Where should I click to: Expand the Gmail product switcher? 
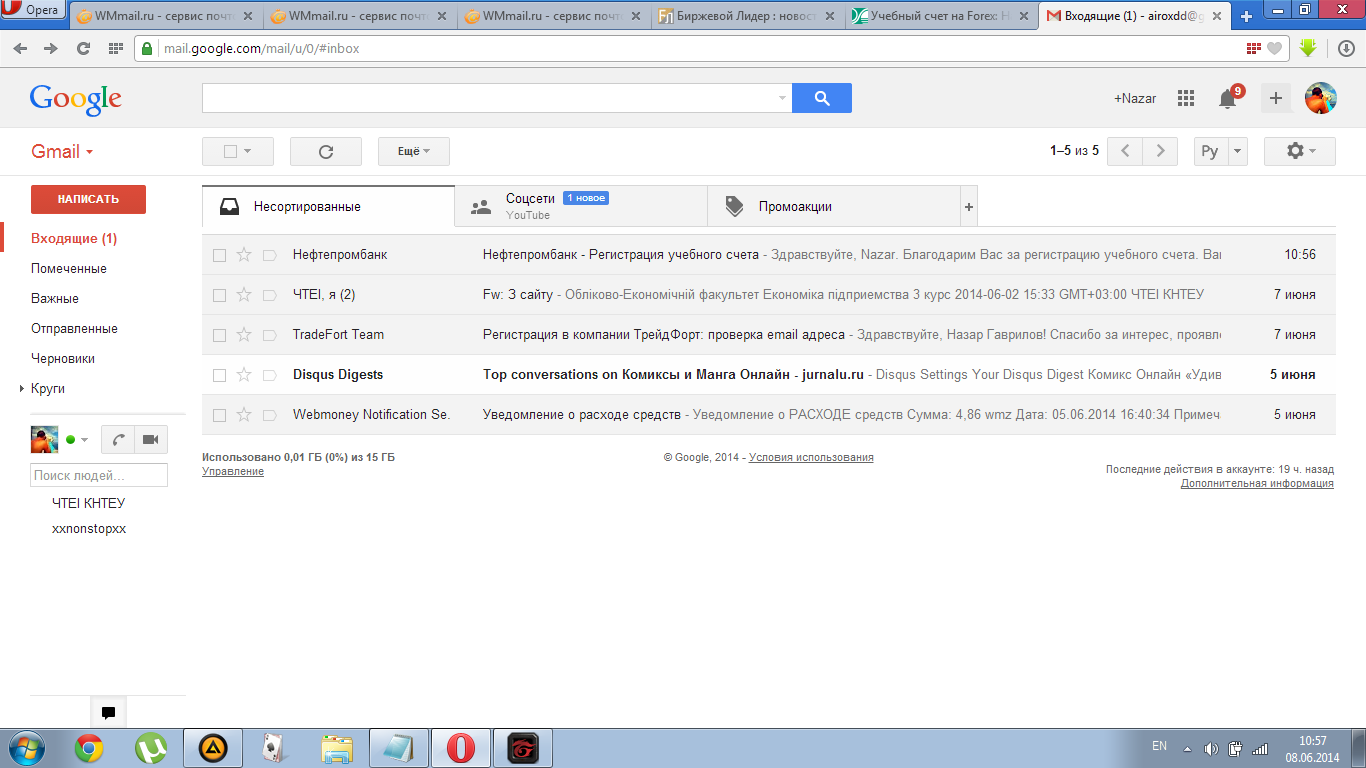click(x=62, y=152)
